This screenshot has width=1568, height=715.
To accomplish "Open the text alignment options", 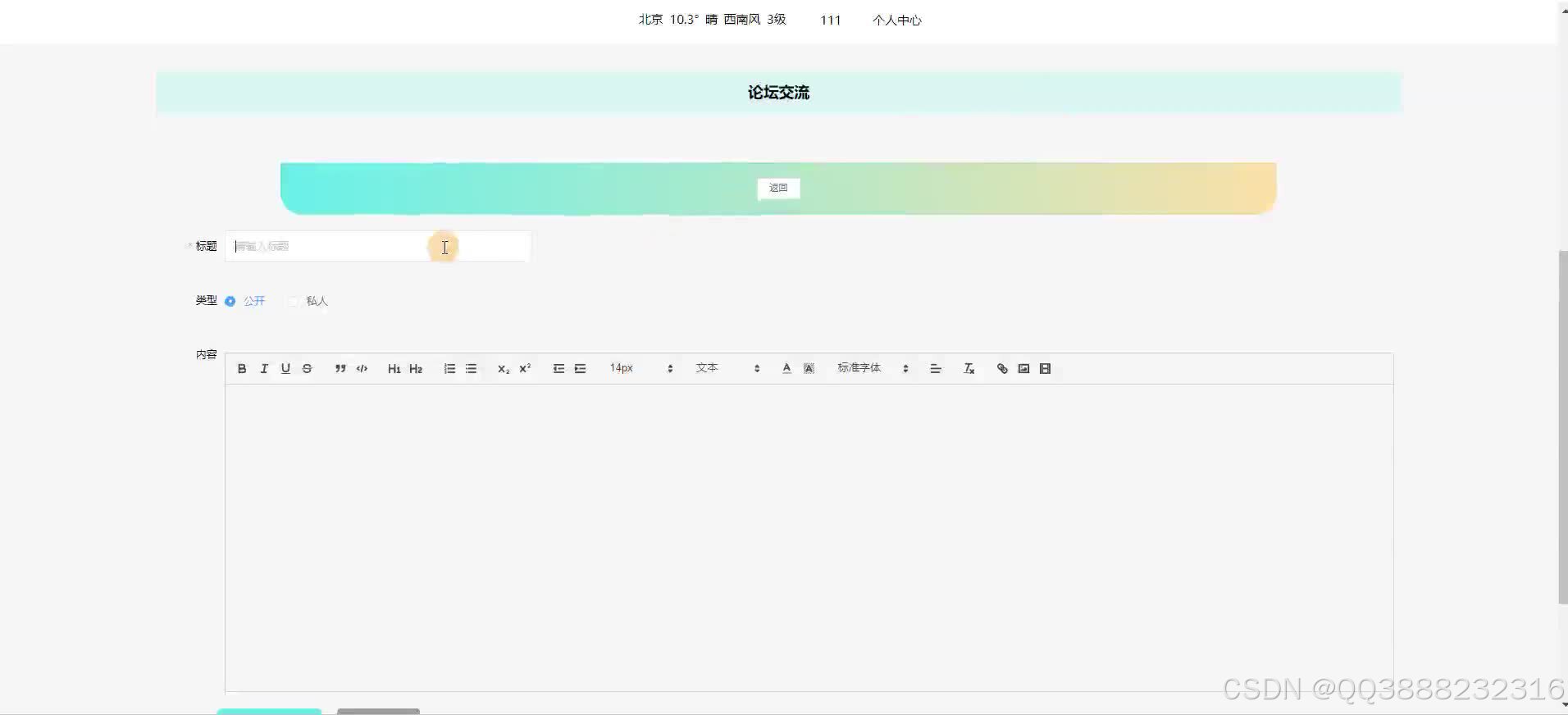I will [936, 369].
